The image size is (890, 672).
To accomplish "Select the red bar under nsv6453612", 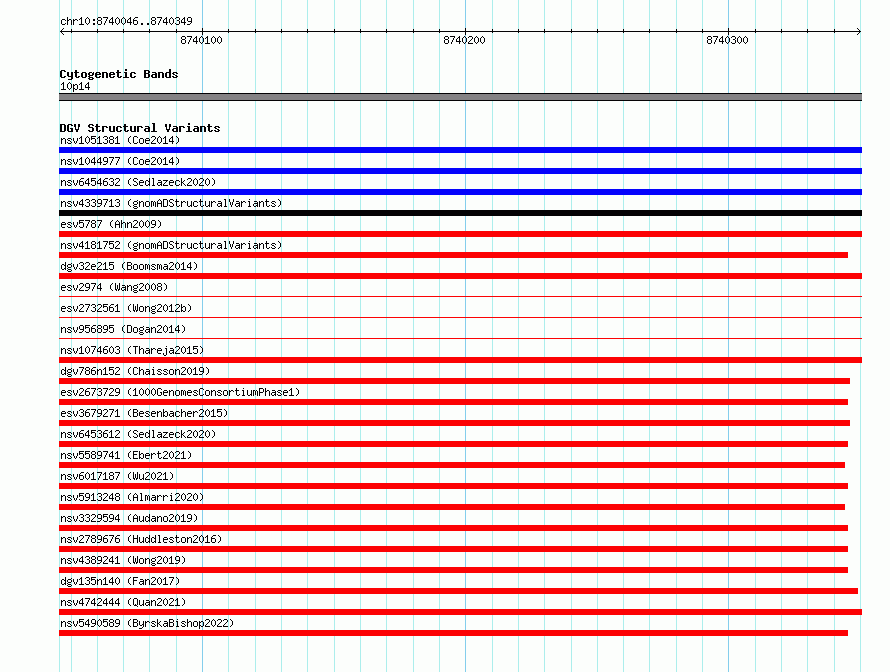I will click(454, 444).
